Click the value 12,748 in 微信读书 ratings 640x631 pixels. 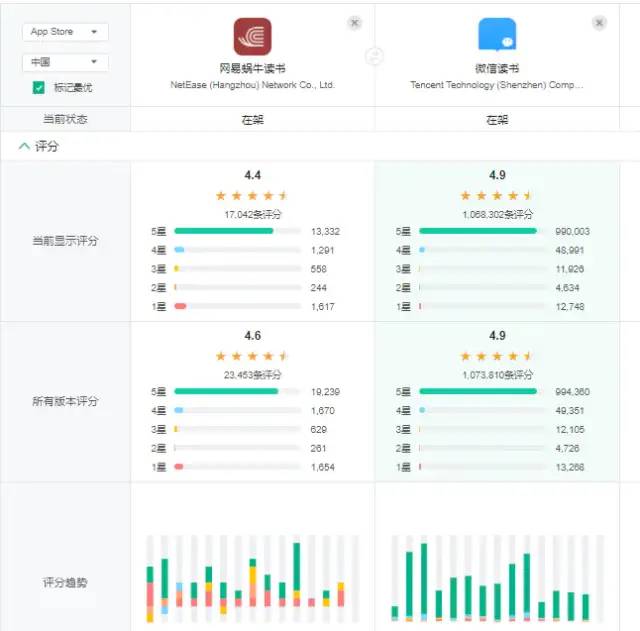tap(570, 307)
